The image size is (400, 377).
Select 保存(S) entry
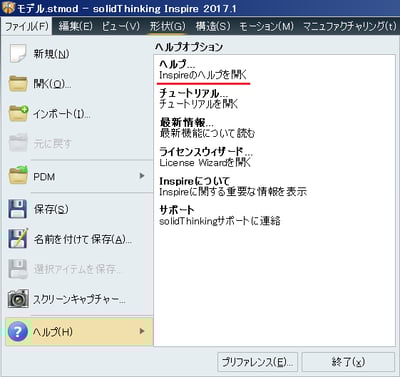pos(51,209)
